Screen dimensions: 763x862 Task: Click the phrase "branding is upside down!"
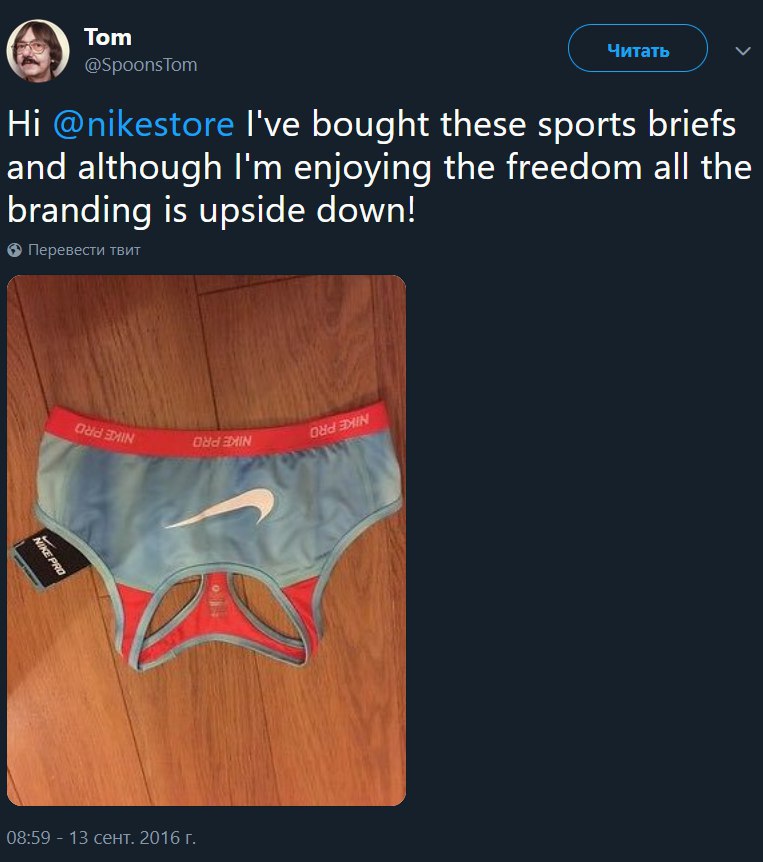[x=211, y=211]
